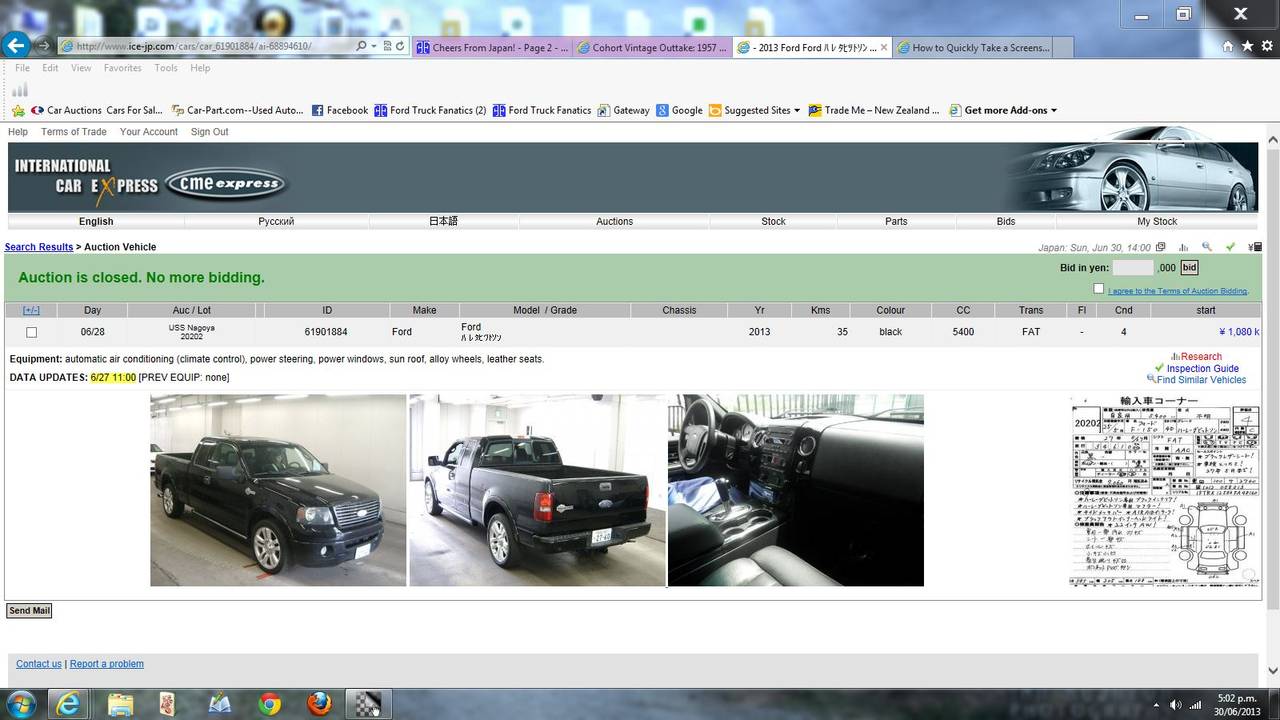Tick the checkbox in the 06/28 vehicle row
Viewport: 1280px width, 720px height.
[31, 332]
